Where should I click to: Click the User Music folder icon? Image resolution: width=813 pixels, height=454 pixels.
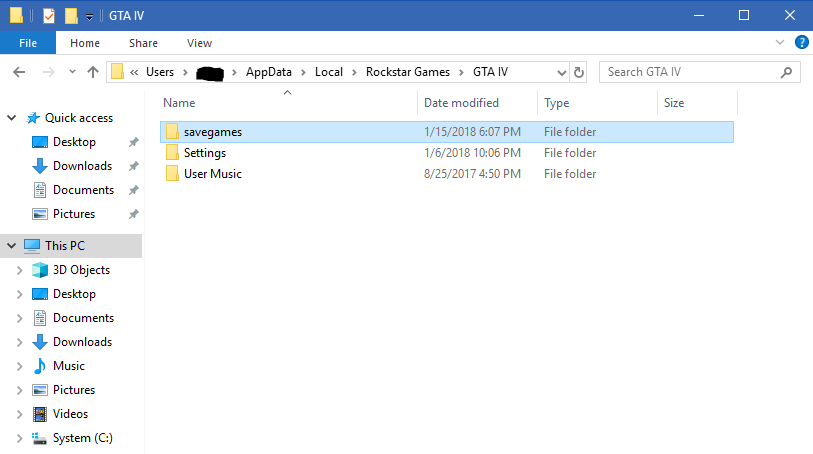[173, 173]
